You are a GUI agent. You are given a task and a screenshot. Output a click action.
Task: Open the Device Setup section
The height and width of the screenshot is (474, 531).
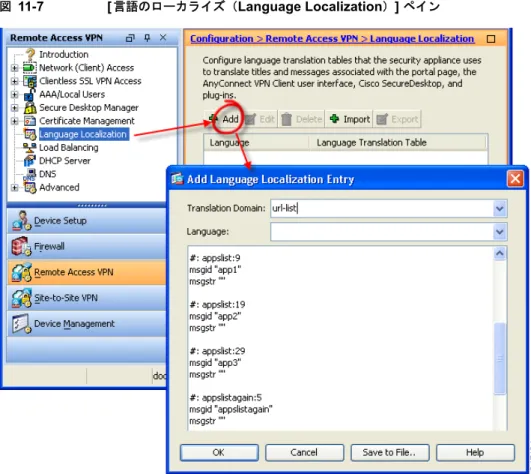coord(86,220)
